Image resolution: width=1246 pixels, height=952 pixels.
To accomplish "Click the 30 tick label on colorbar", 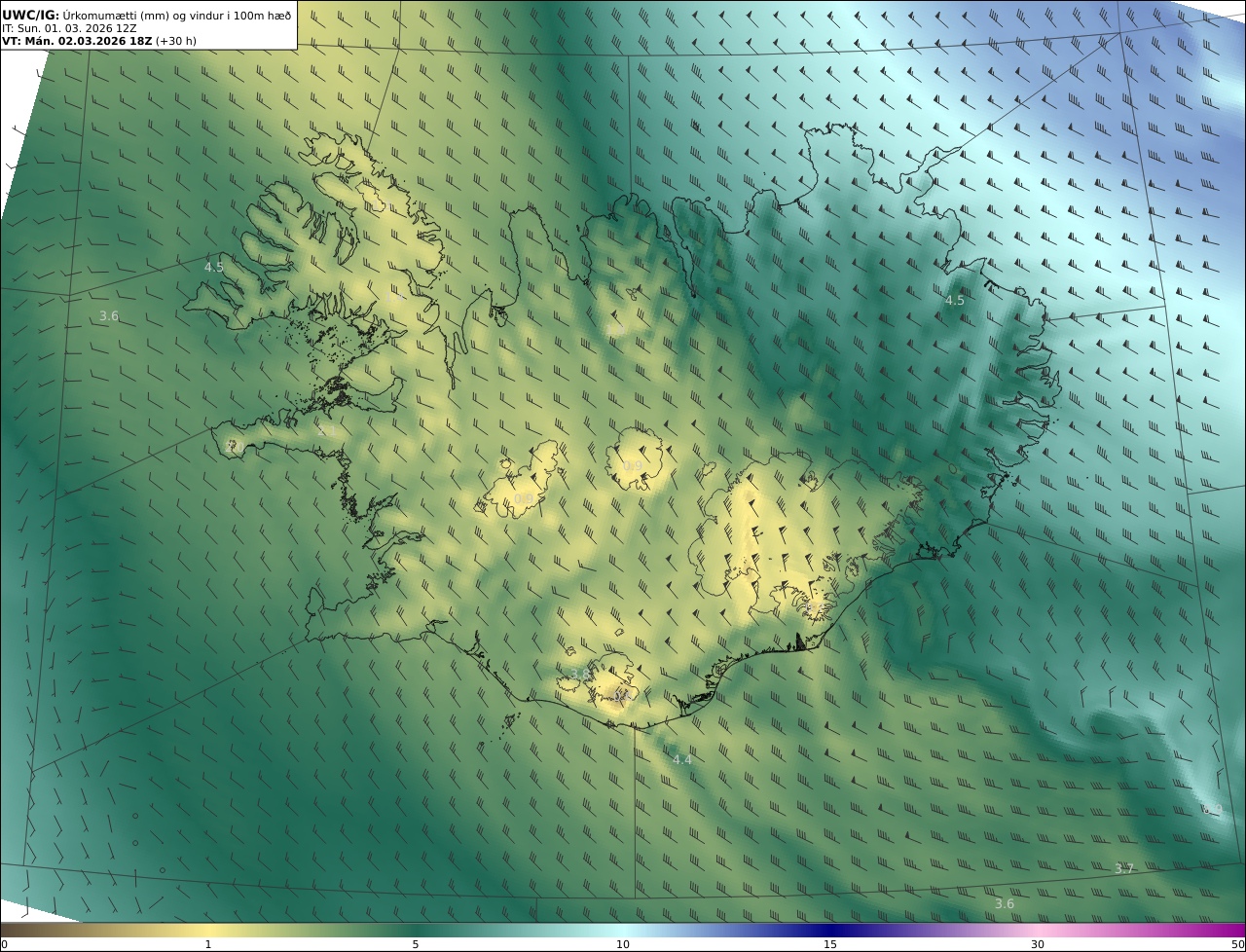I will (1038, 944).
